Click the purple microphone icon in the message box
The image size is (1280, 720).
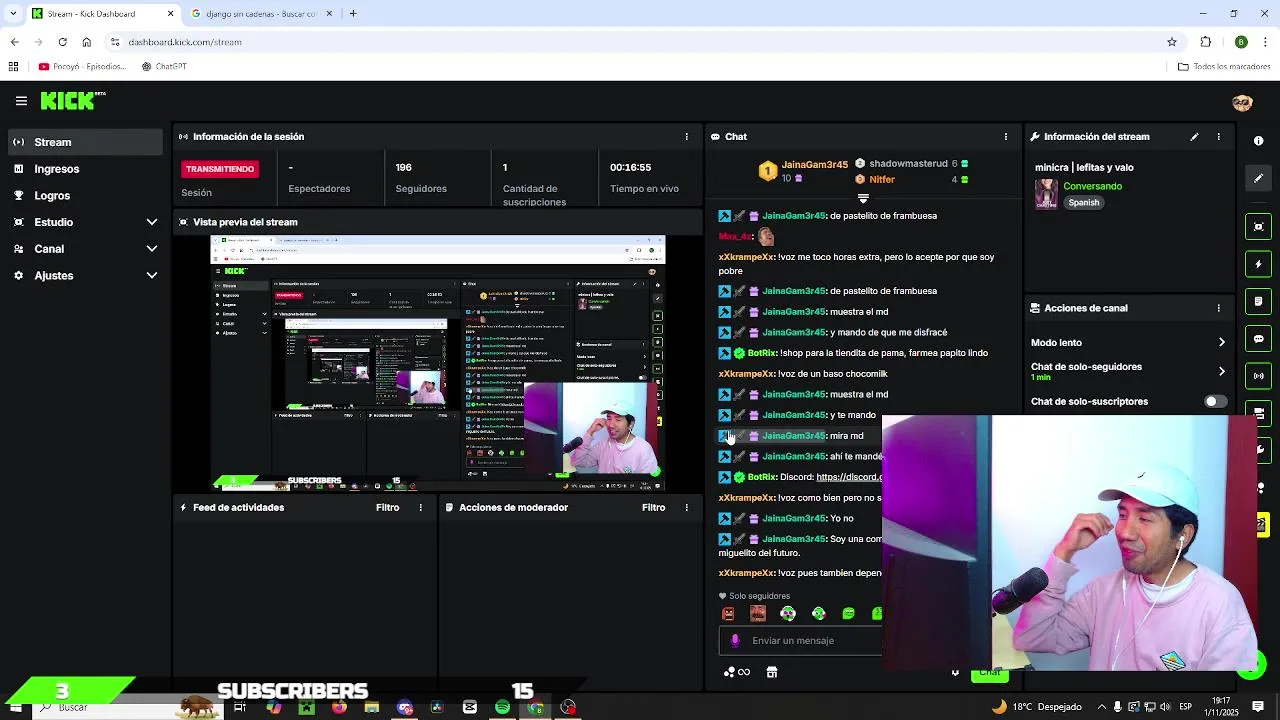(x=735, y=641)
